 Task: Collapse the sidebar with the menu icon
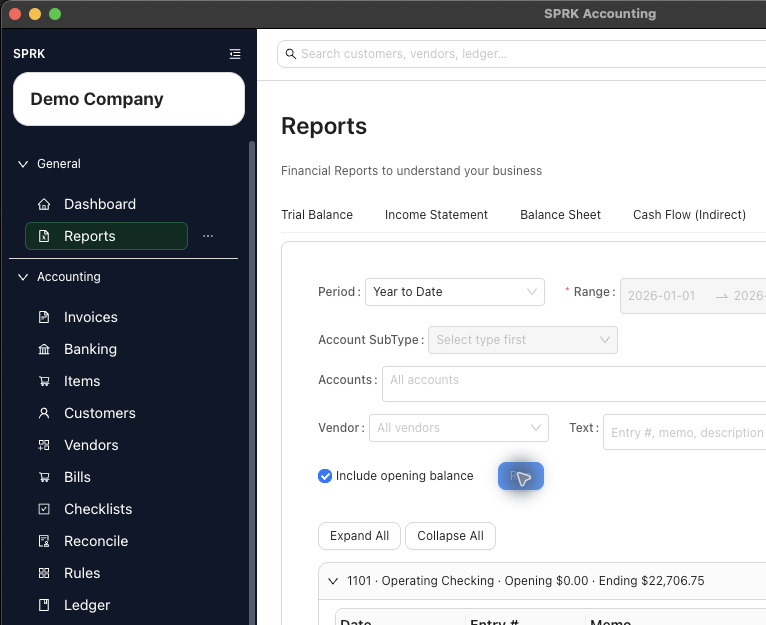coord(235,54)
